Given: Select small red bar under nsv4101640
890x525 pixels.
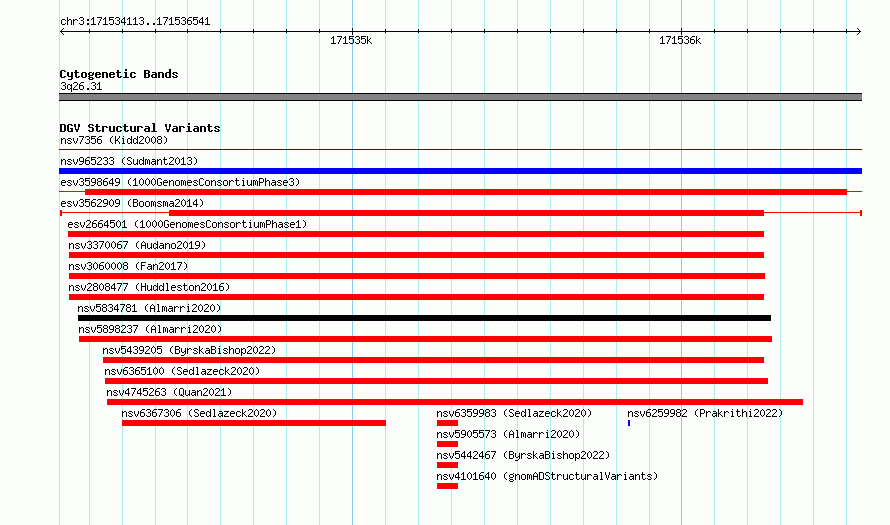Looking at the screenshot, I should tap(447, 486).
